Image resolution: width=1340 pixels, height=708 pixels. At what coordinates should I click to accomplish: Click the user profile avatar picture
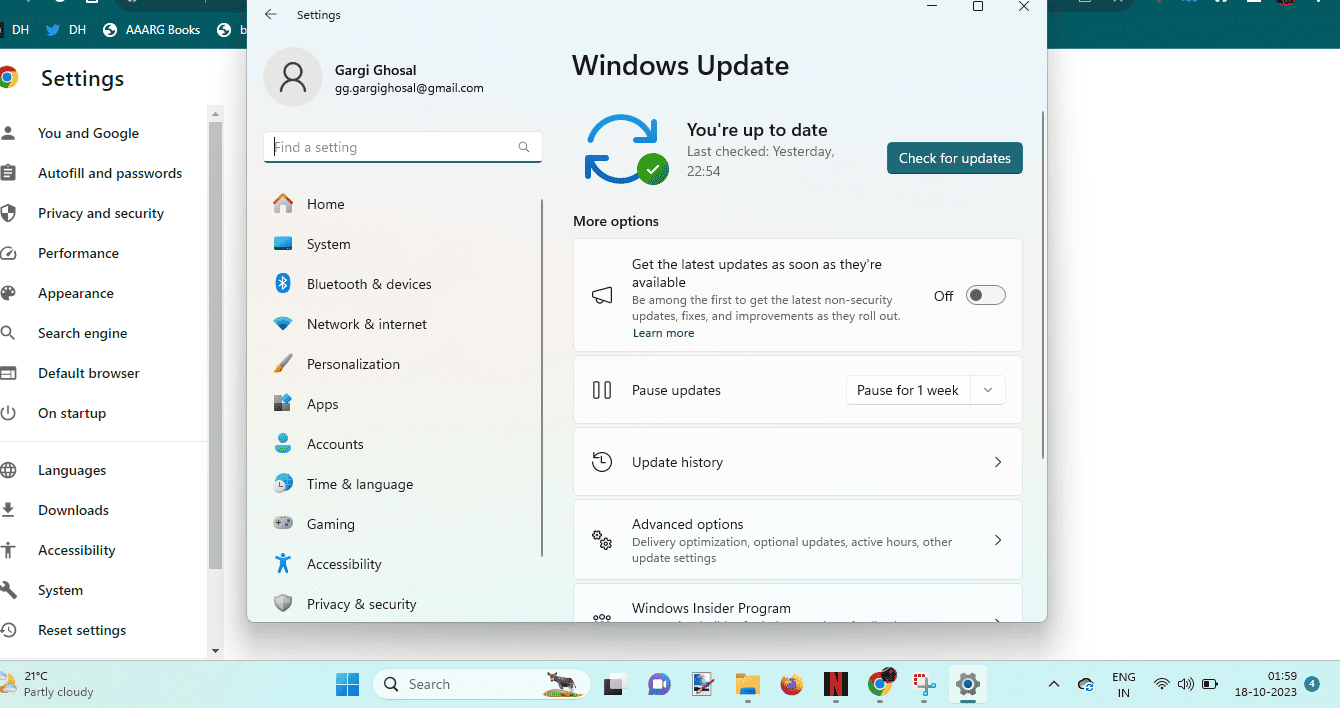pos(293,77)
